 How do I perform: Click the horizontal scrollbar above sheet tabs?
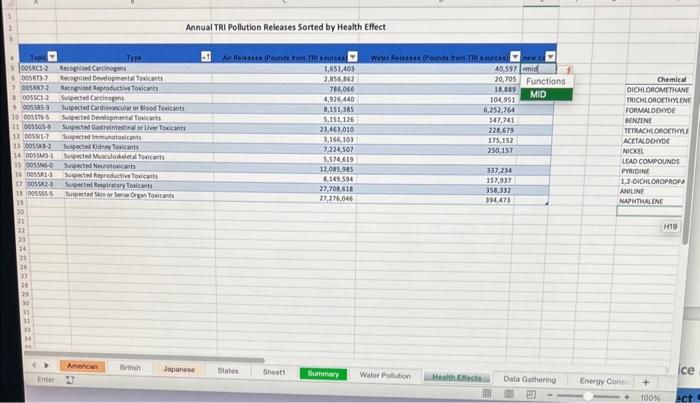click(x=145, y=356)
